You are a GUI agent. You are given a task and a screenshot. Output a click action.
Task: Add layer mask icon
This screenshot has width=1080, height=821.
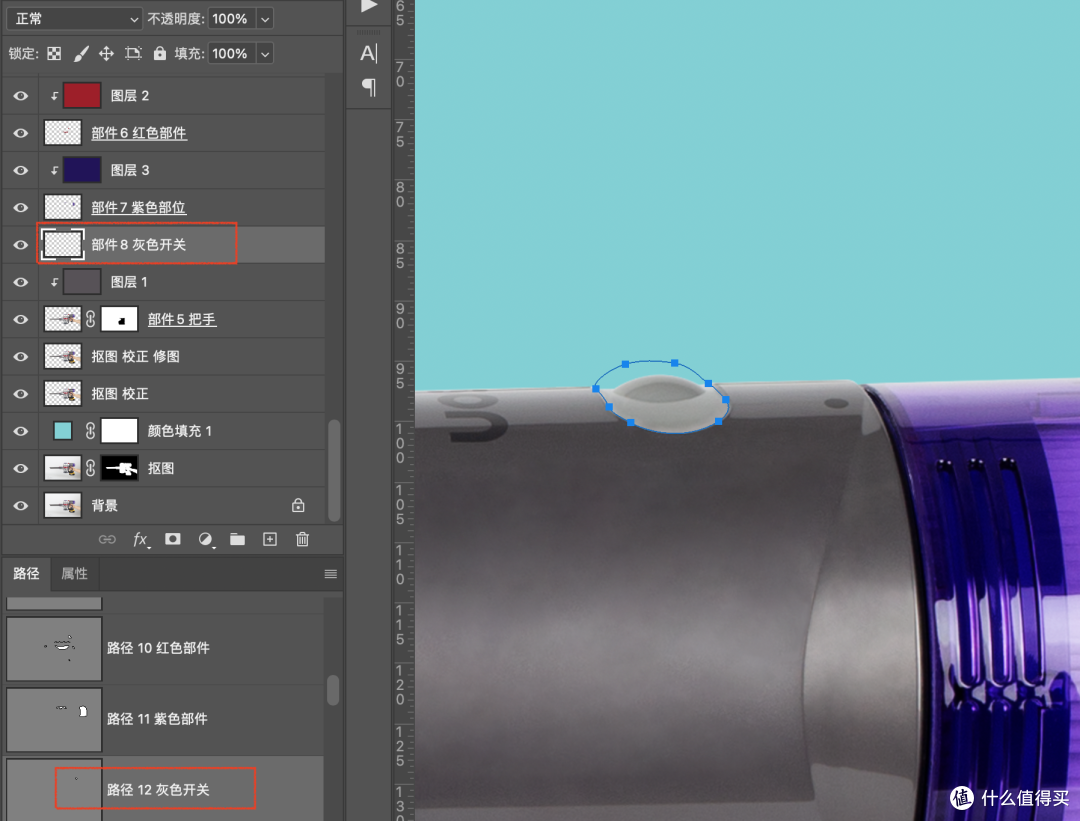(173, 539)
